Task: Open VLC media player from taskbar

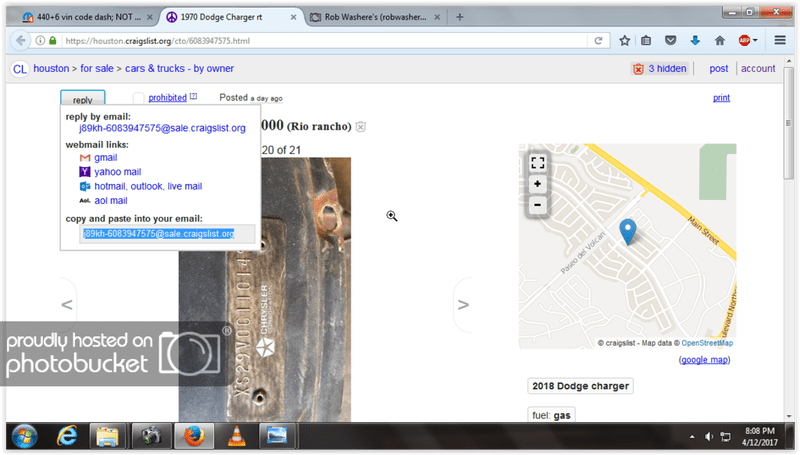Action: [236, 437]
